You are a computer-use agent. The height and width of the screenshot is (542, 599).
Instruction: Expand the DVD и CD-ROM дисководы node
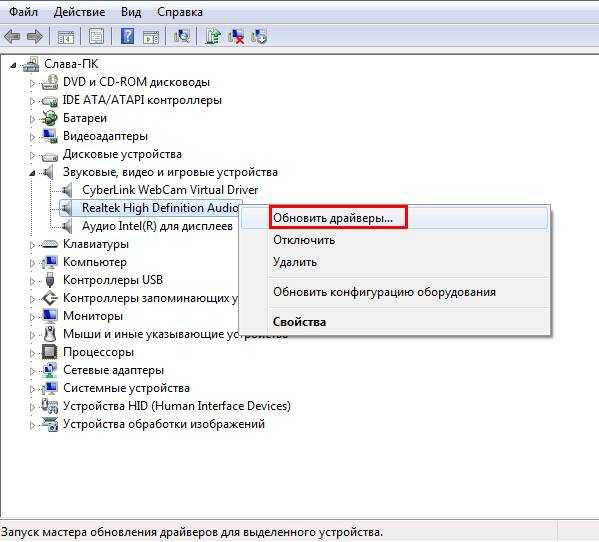coord(32,83)
